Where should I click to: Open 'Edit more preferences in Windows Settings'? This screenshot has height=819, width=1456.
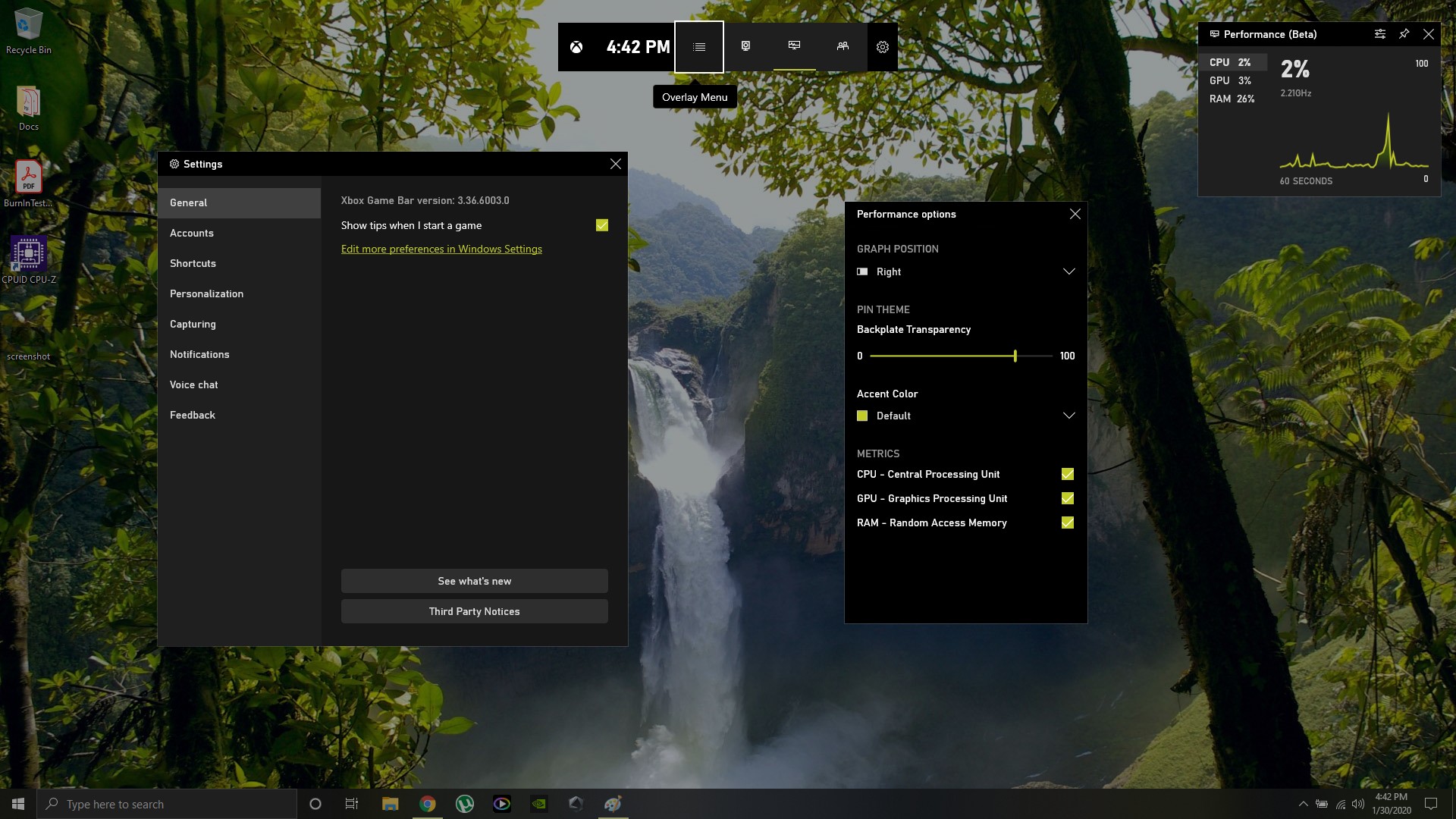[x=441, y=249]
